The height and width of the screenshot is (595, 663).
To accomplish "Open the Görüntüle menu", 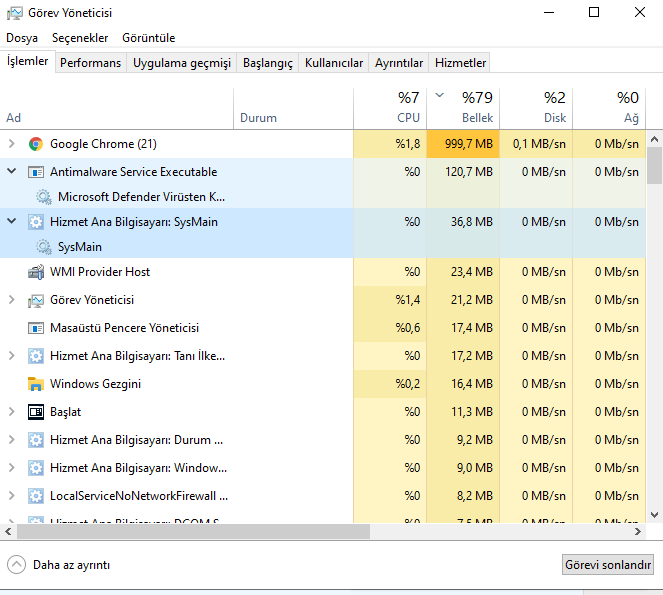I will click(x=148, y=38).
